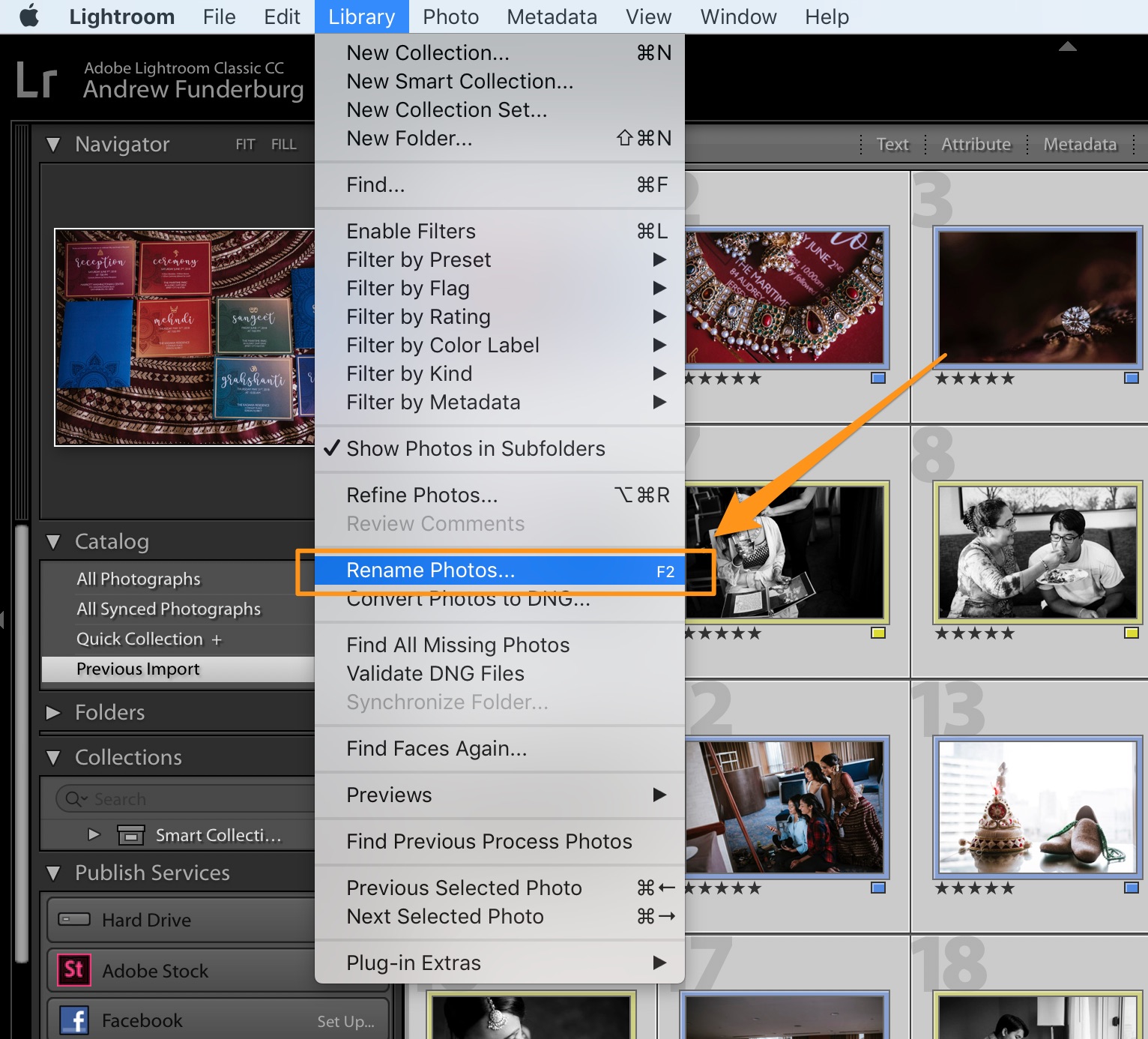Set photo 3 rating using its fifth star
The width and height of the screenshot is (1148, 1039).
(1008, 379)
